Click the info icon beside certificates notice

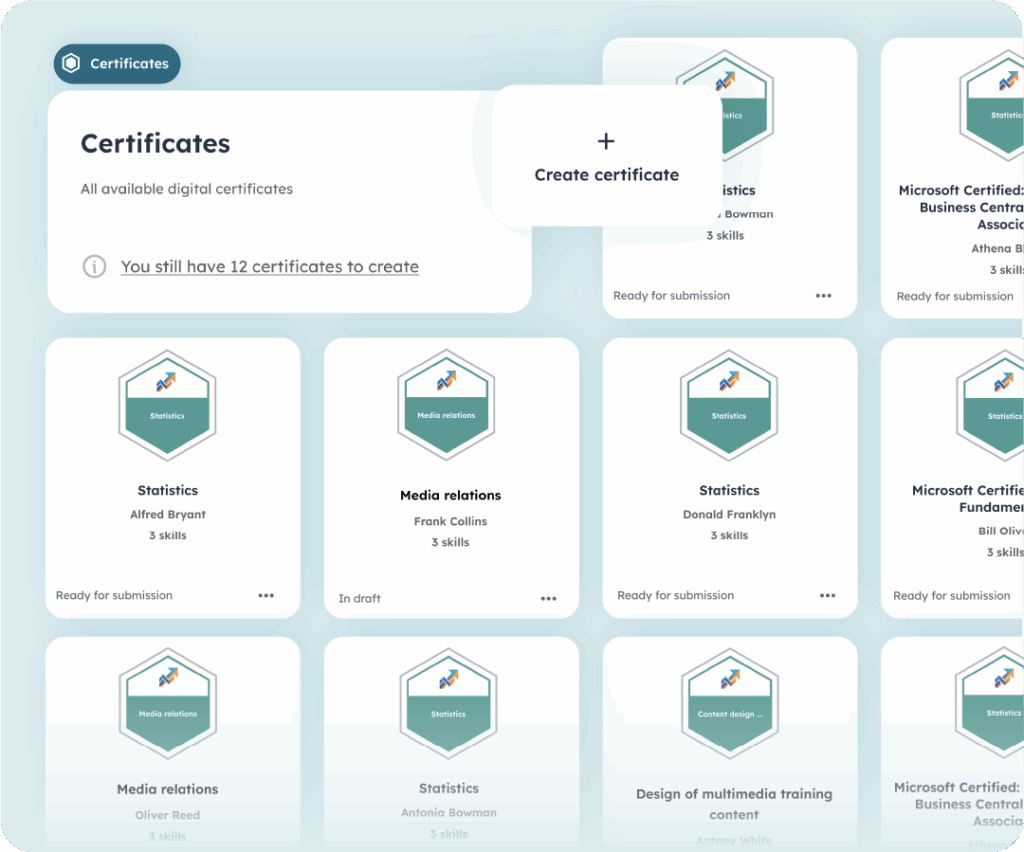pyautogui.click(x=94, y=267)
